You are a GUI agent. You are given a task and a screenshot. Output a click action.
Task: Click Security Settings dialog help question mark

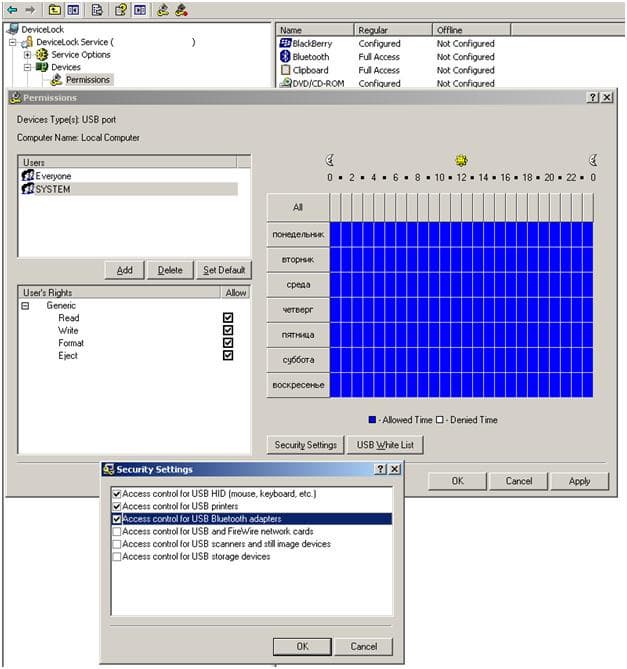[380, 469]
